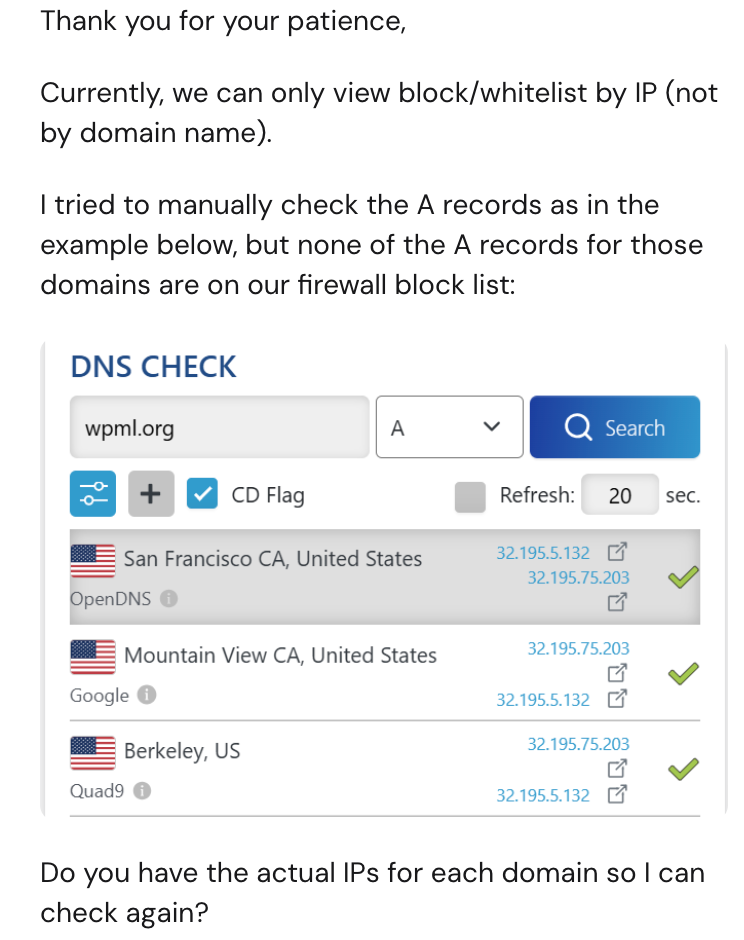Click the plus icon to add server
This screenshot has height=940, width=744.
[151, 495]
